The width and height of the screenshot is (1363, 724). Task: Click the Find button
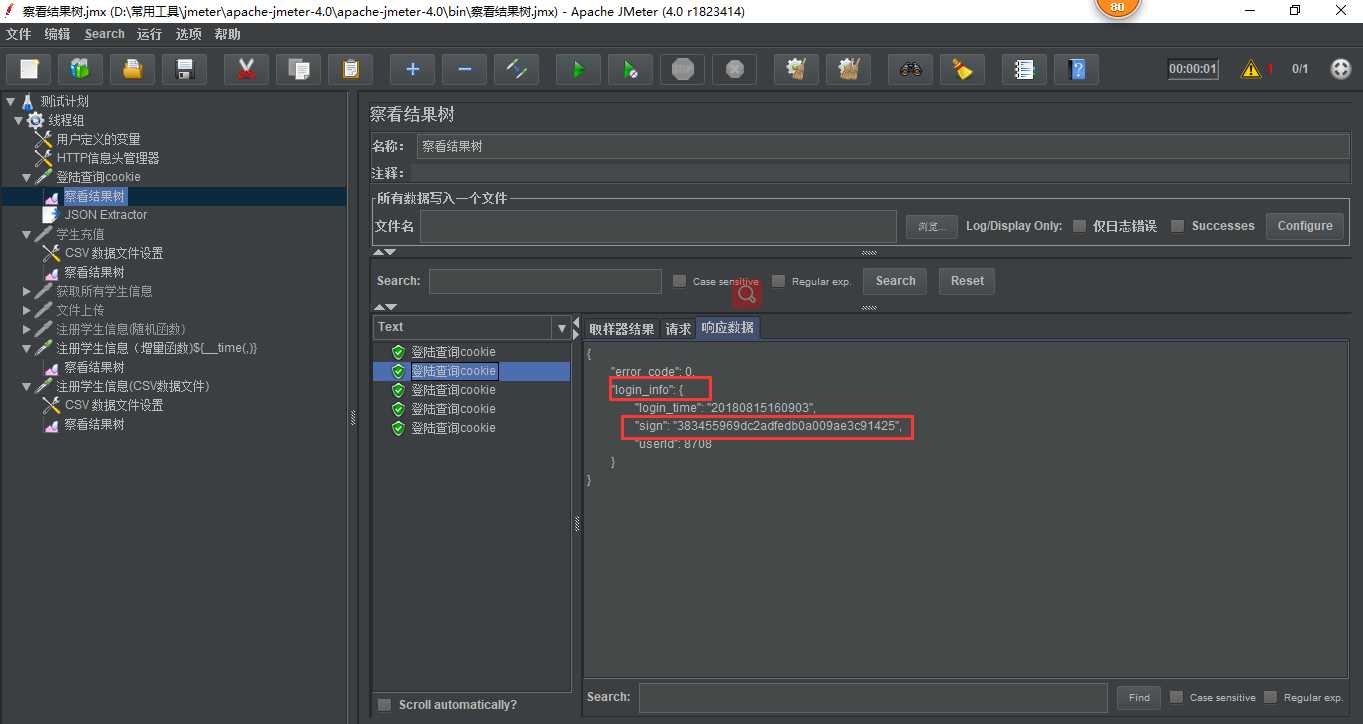(1139, 697)
